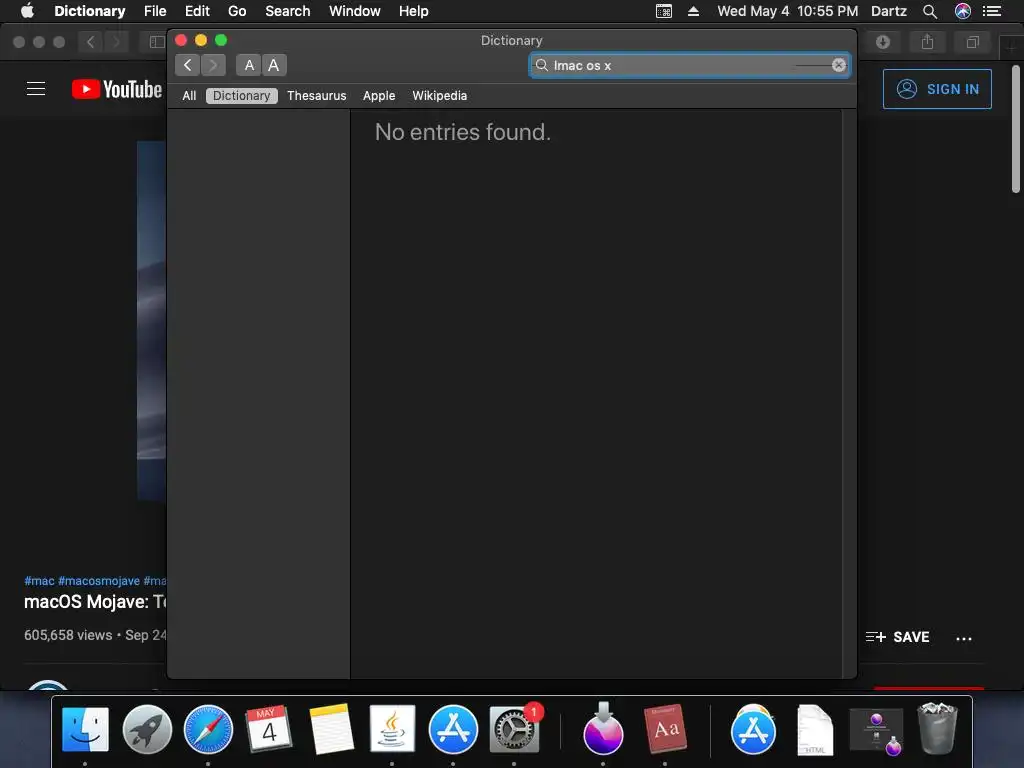The height and width of the screenshot is (768, 1024).
Task: Click Safari back button behind Dictionary
Action: pos(90,42)
